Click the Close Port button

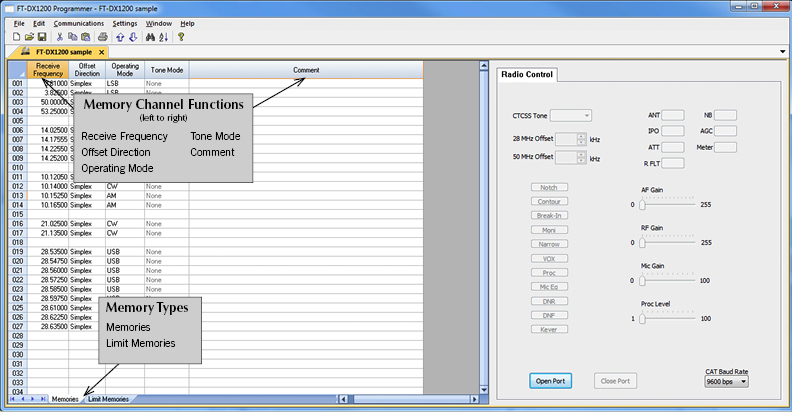[615, 381]
